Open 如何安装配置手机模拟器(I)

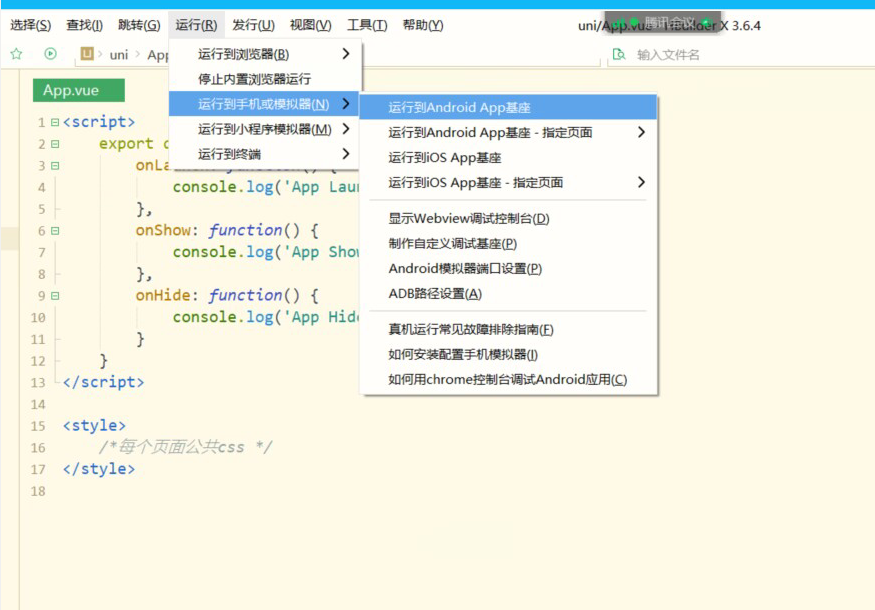pyautogui.click(x=508, y=354)
